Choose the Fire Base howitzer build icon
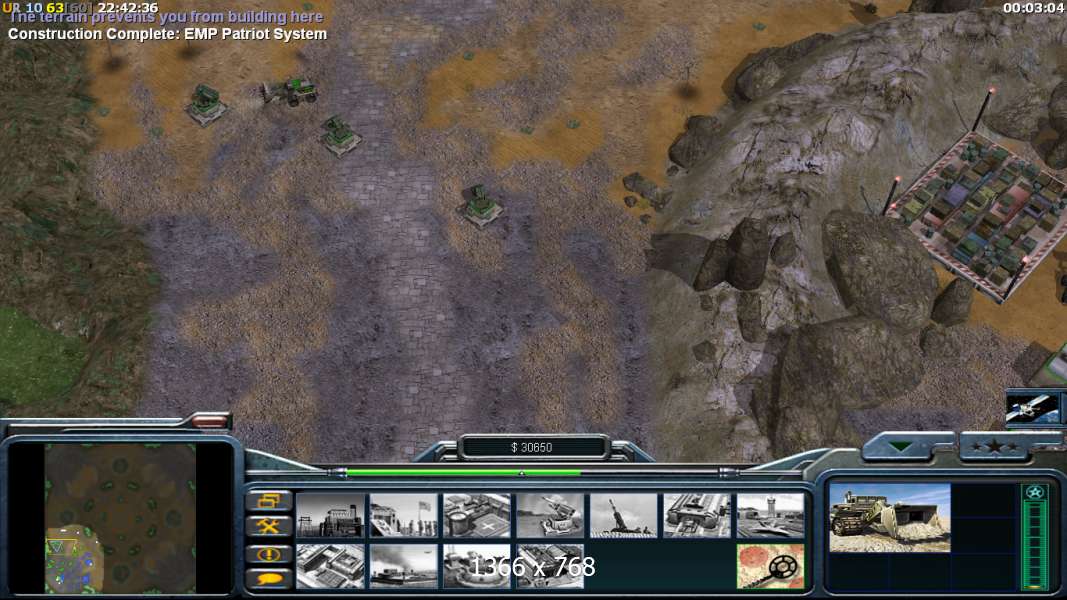 click(623, 516)
